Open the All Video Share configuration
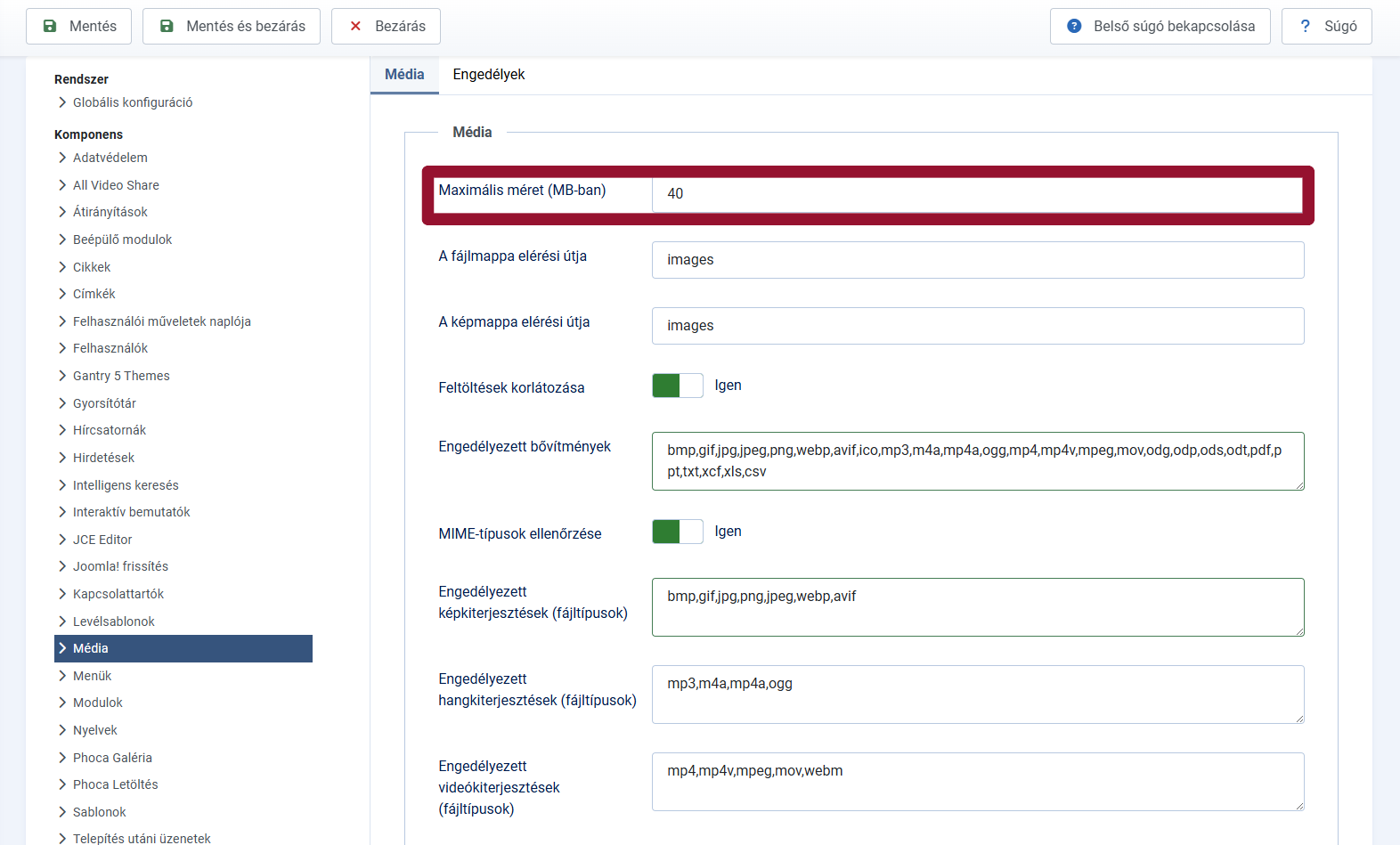Image resolution: width=1400 pixels, height=845 pixels. click(116, 185)
